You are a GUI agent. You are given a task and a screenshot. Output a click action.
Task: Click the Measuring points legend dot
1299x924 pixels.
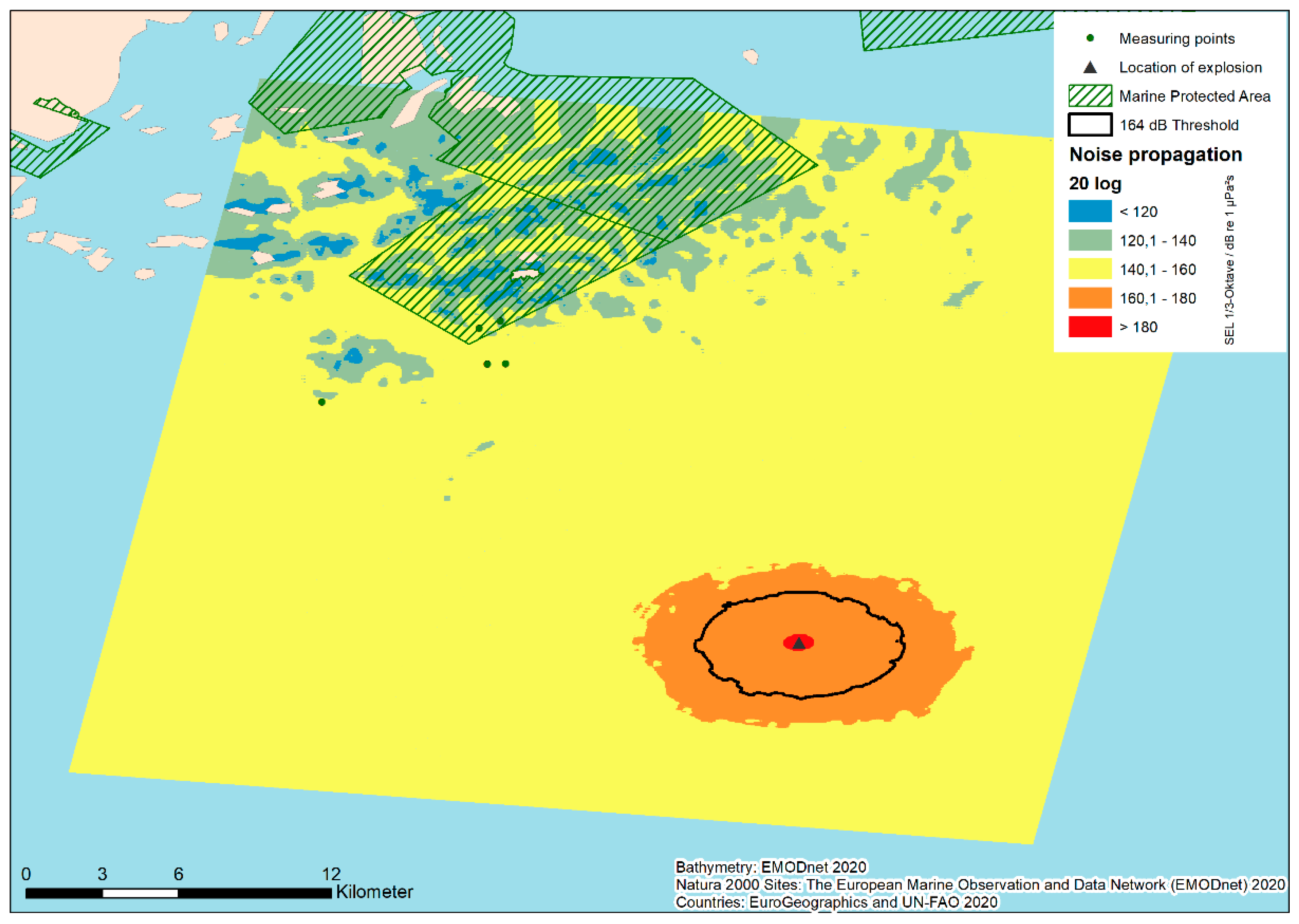point(1089,39)
